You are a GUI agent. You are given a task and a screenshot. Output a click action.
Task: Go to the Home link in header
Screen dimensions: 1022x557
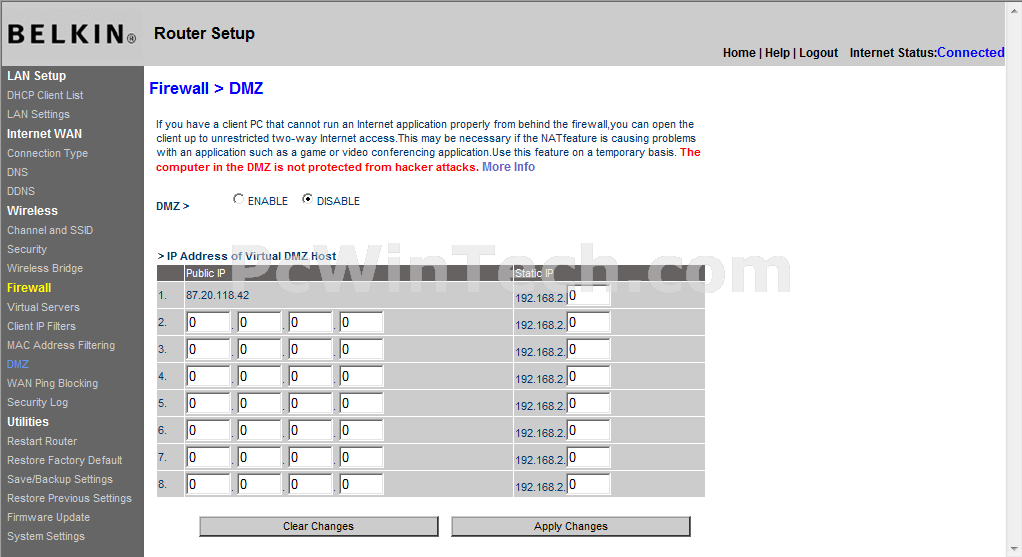click(739, 53)
